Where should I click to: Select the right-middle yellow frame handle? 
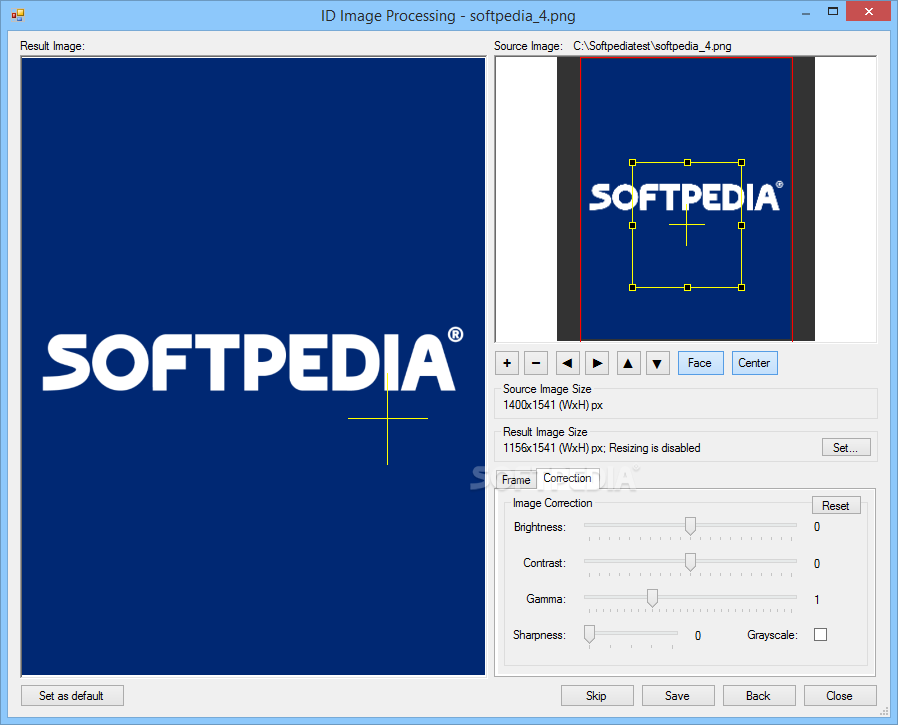pos(742,226)
